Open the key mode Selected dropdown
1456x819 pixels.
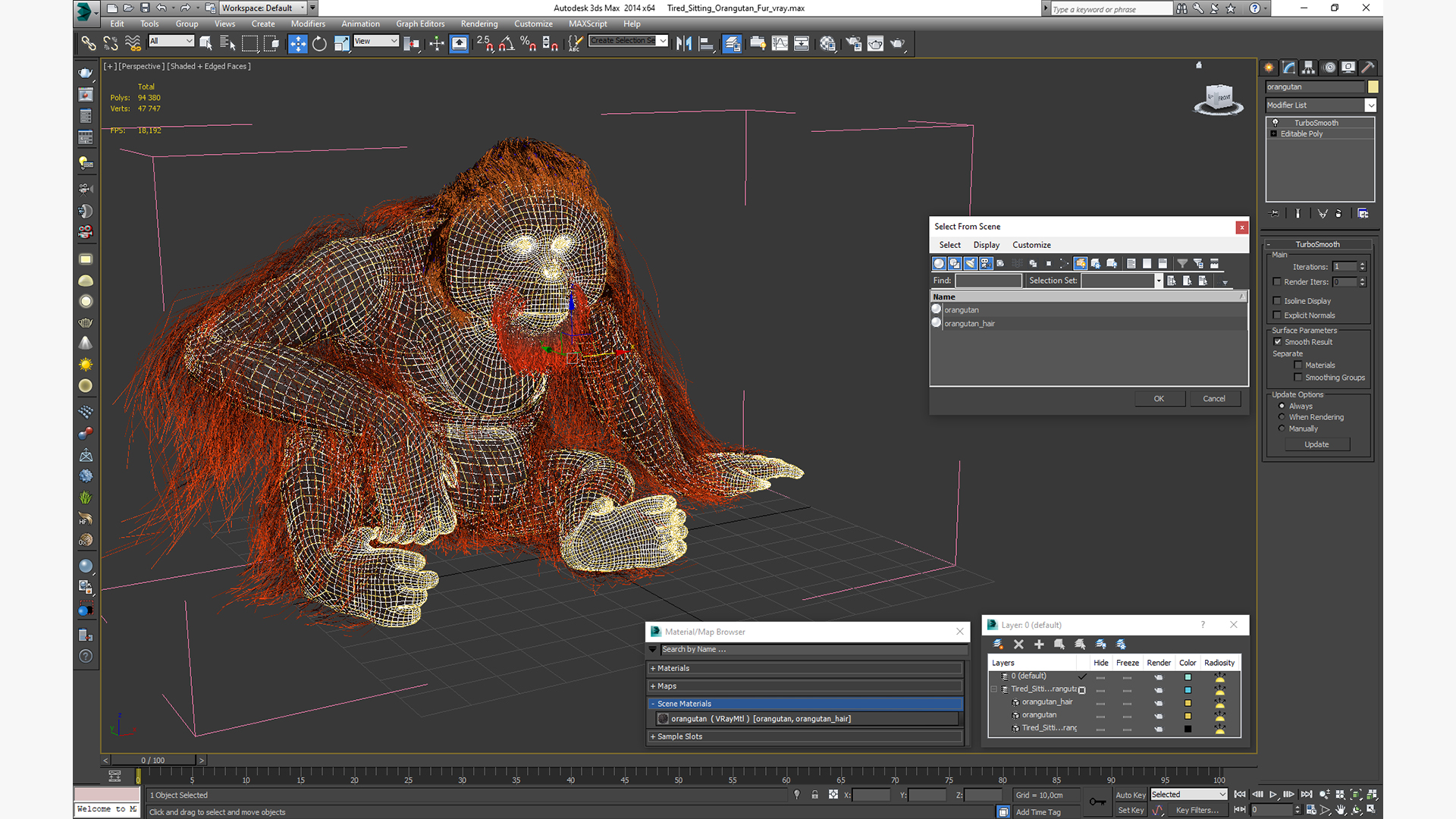tap(1188, 795)
